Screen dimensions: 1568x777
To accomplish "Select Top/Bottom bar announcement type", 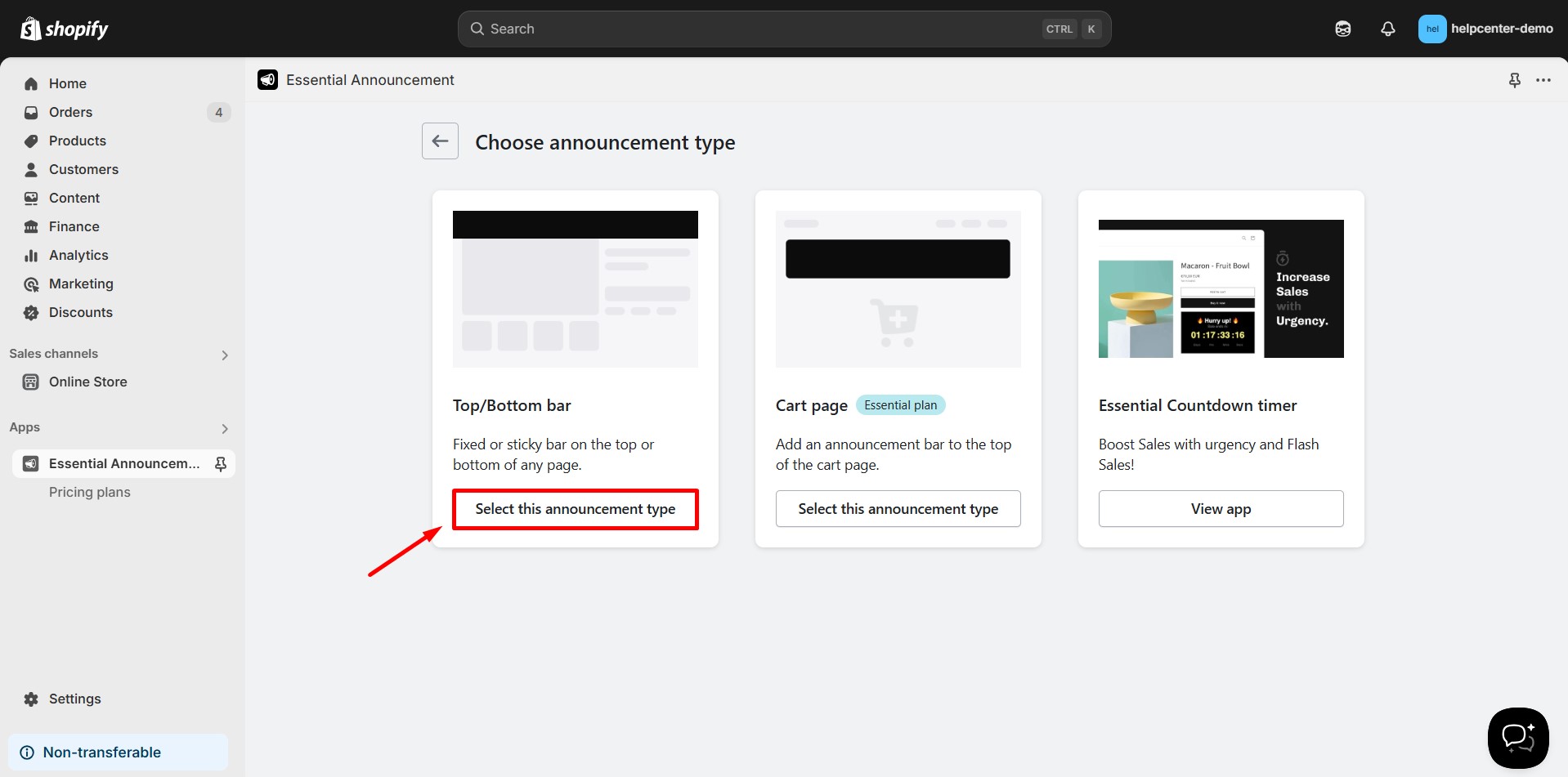I will [x=575, y=509].
